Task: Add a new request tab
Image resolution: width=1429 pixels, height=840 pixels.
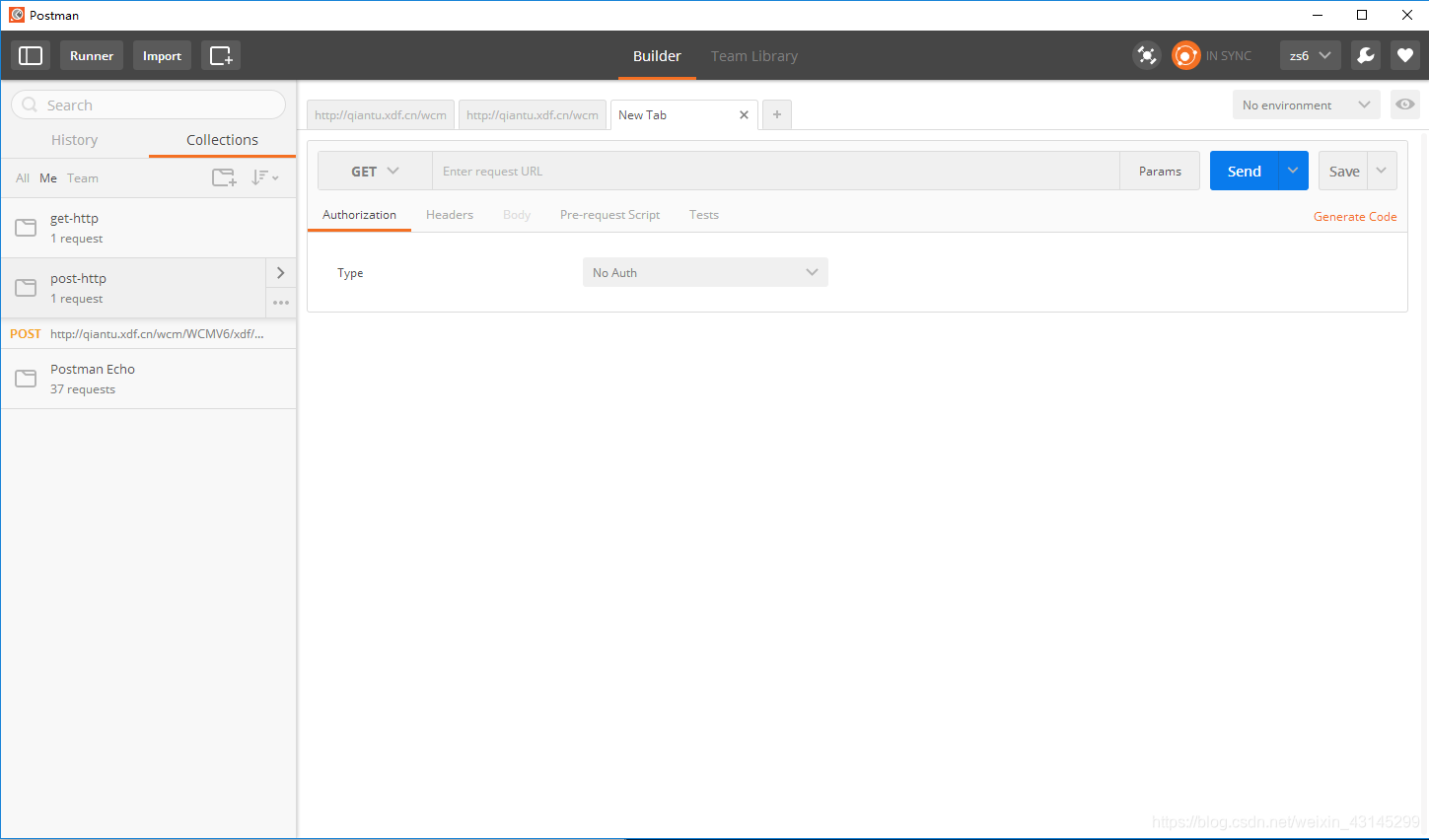Action: point(777,114)
